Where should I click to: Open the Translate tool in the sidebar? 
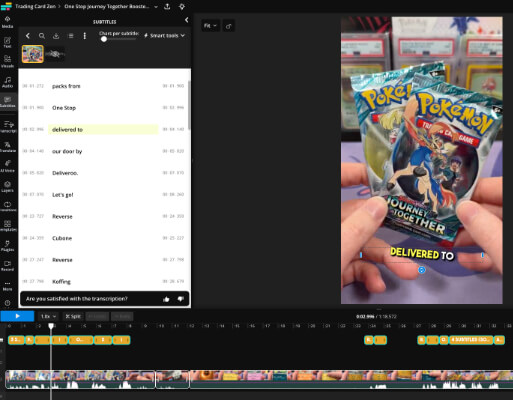click(x=7, y=147)
